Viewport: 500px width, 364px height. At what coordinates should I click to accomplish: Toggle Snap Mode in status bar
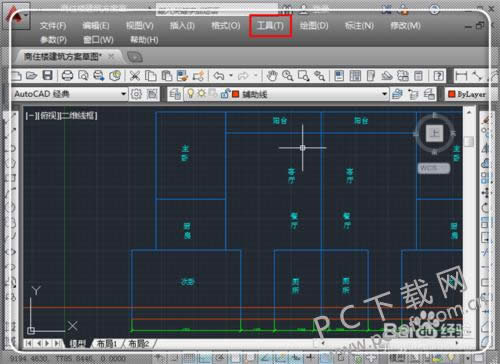(175, 358)
